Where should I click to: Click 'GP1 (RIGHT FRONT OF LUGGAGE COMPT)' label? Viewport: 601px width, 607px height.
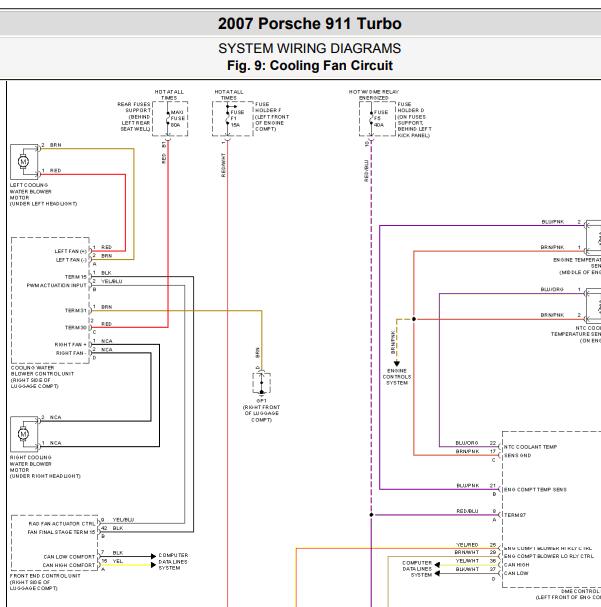point(262,410)
